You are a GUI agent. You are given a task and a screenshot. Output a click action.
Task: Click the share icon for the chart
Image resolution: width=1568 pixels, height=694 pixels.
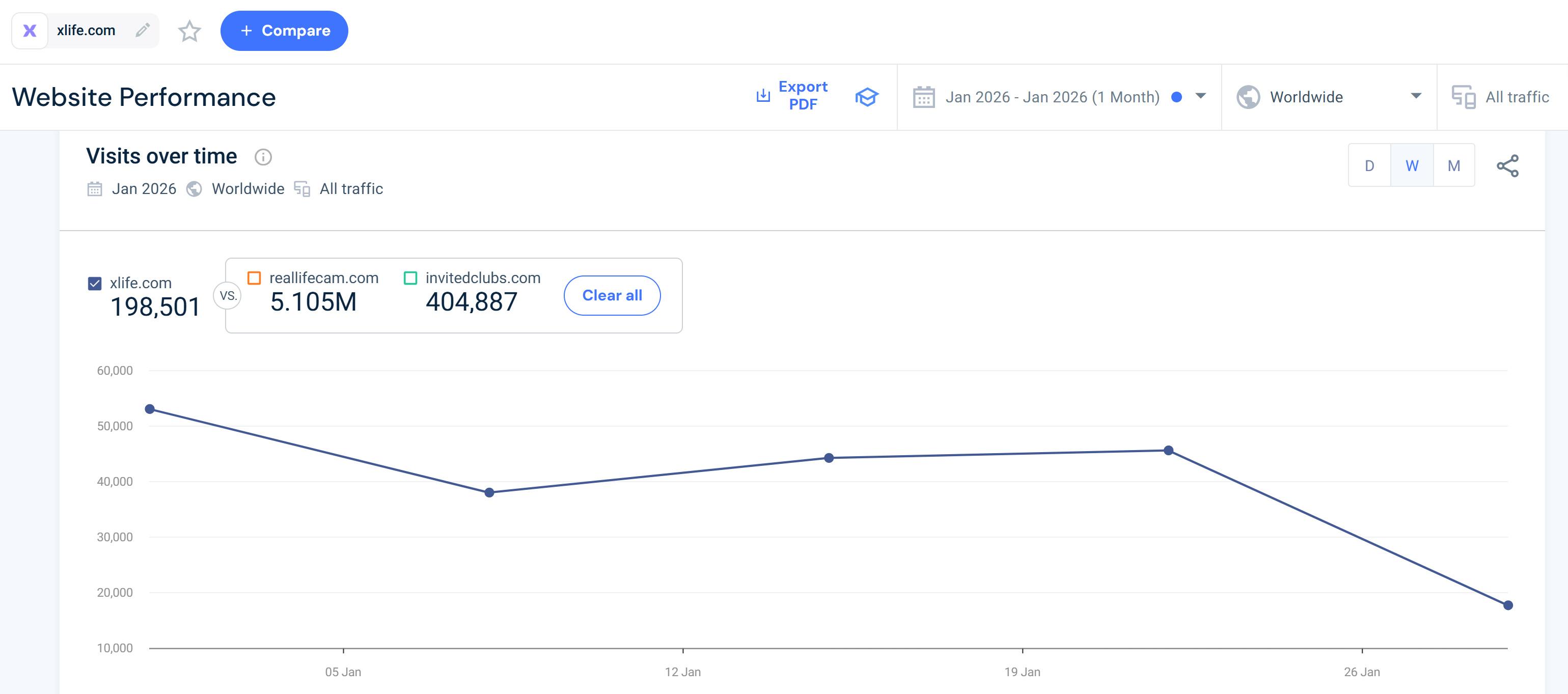tap(1507, 165)
